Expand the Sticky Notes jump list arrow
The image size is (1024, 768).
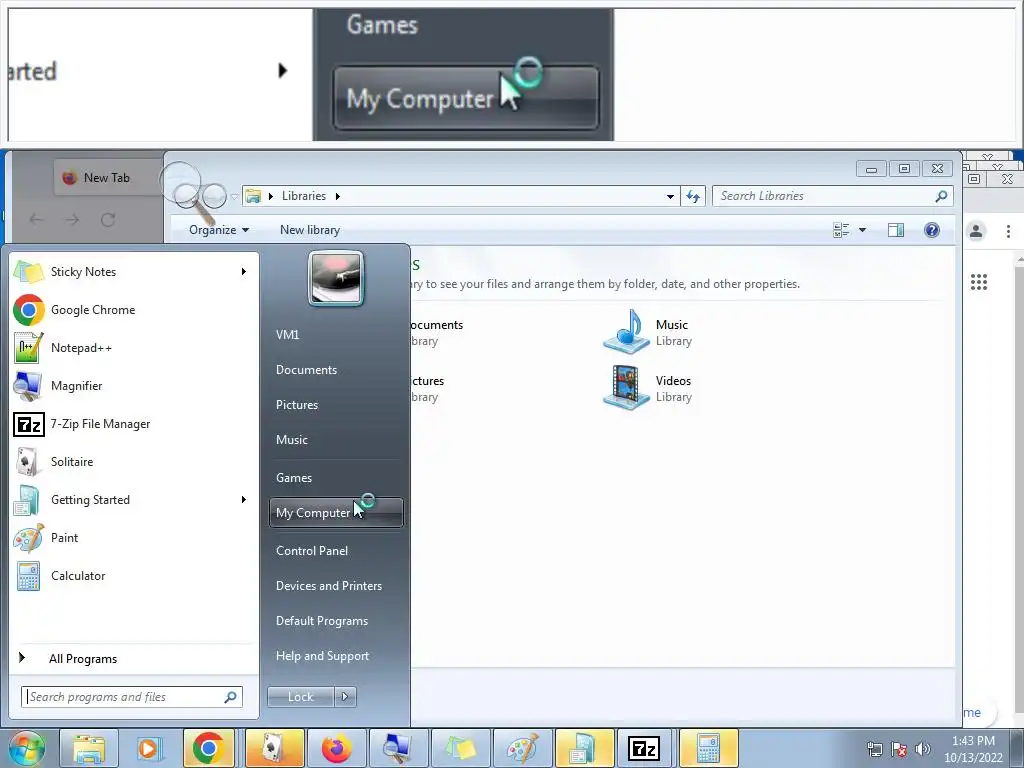244,272
